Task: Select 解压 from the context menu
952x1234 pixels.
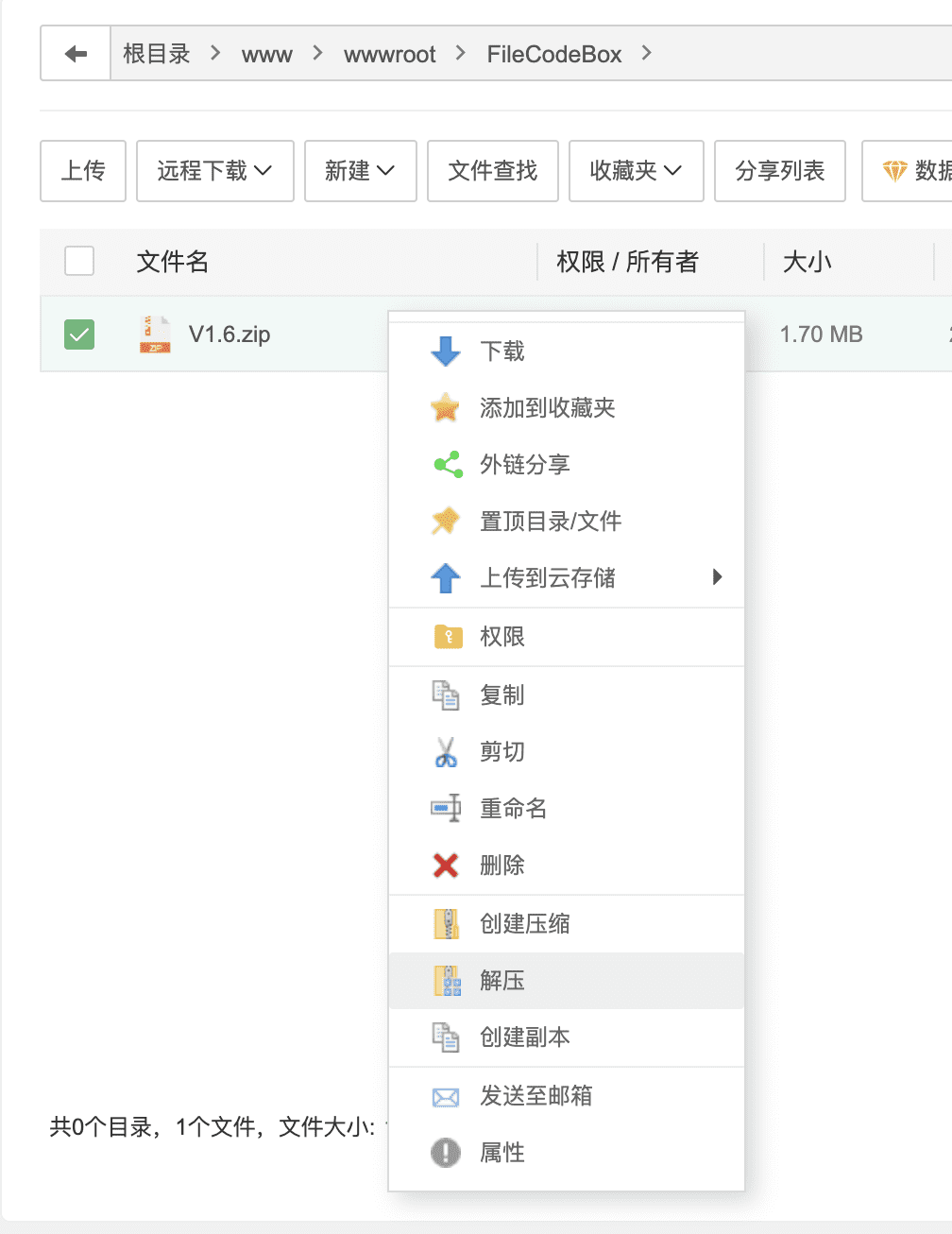Action: click(501, 981)
